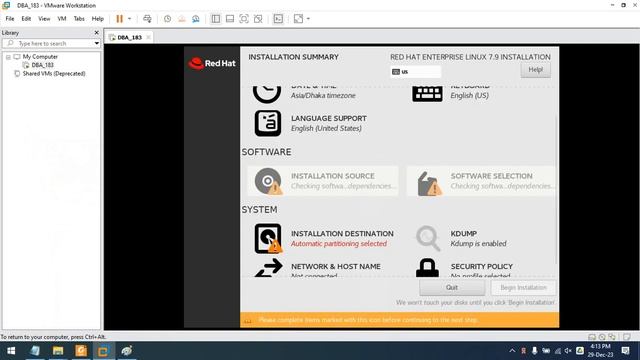Click the Software Selection package icon

(429, 183)
